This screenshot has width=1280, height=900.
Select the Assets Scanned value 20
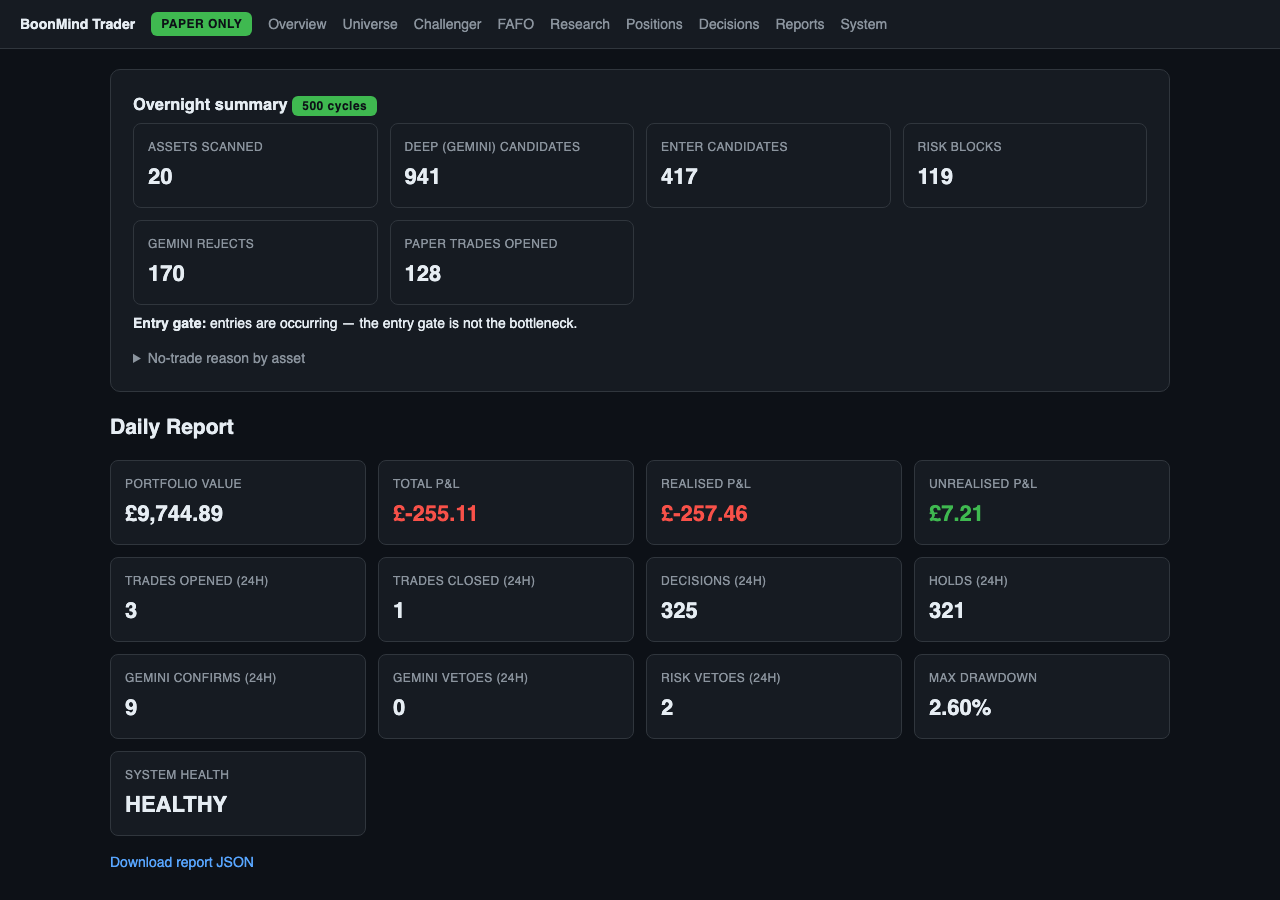click(x=160, y=177)
